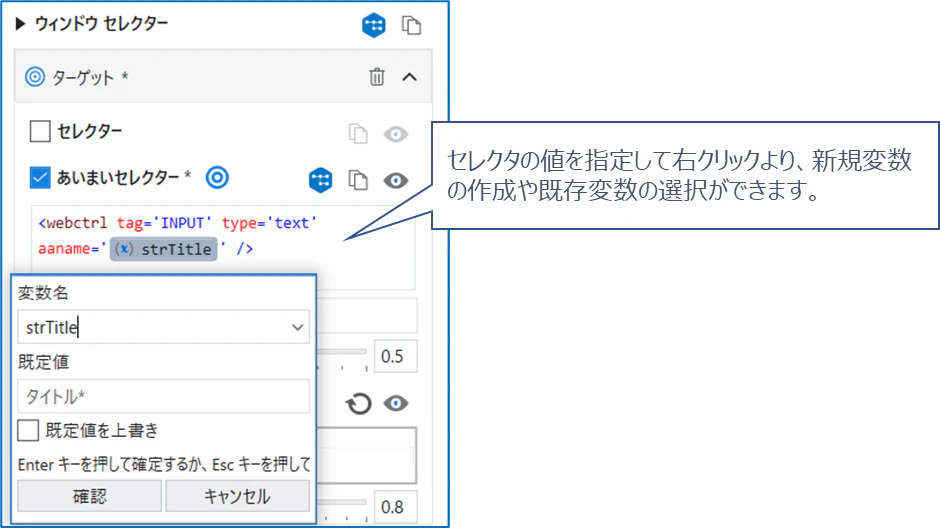This screenshot has width=940, height=528.
Task: Collapse the ターゲット section chevron
Action: (409, 77)
